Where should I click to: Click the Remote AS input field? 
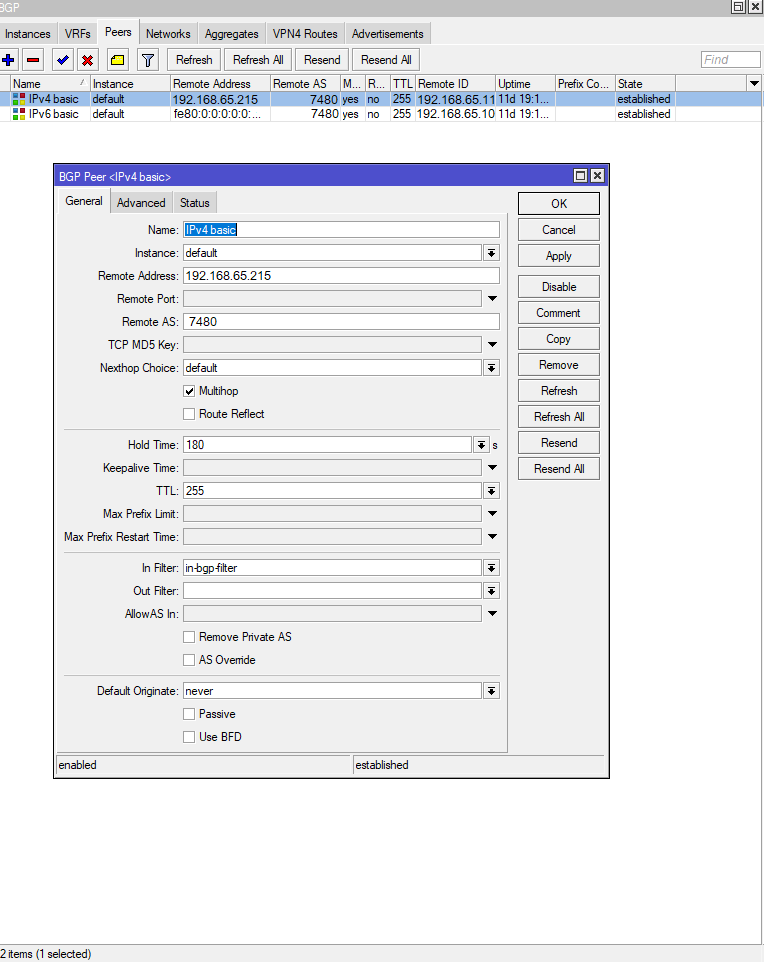(340, 322)
